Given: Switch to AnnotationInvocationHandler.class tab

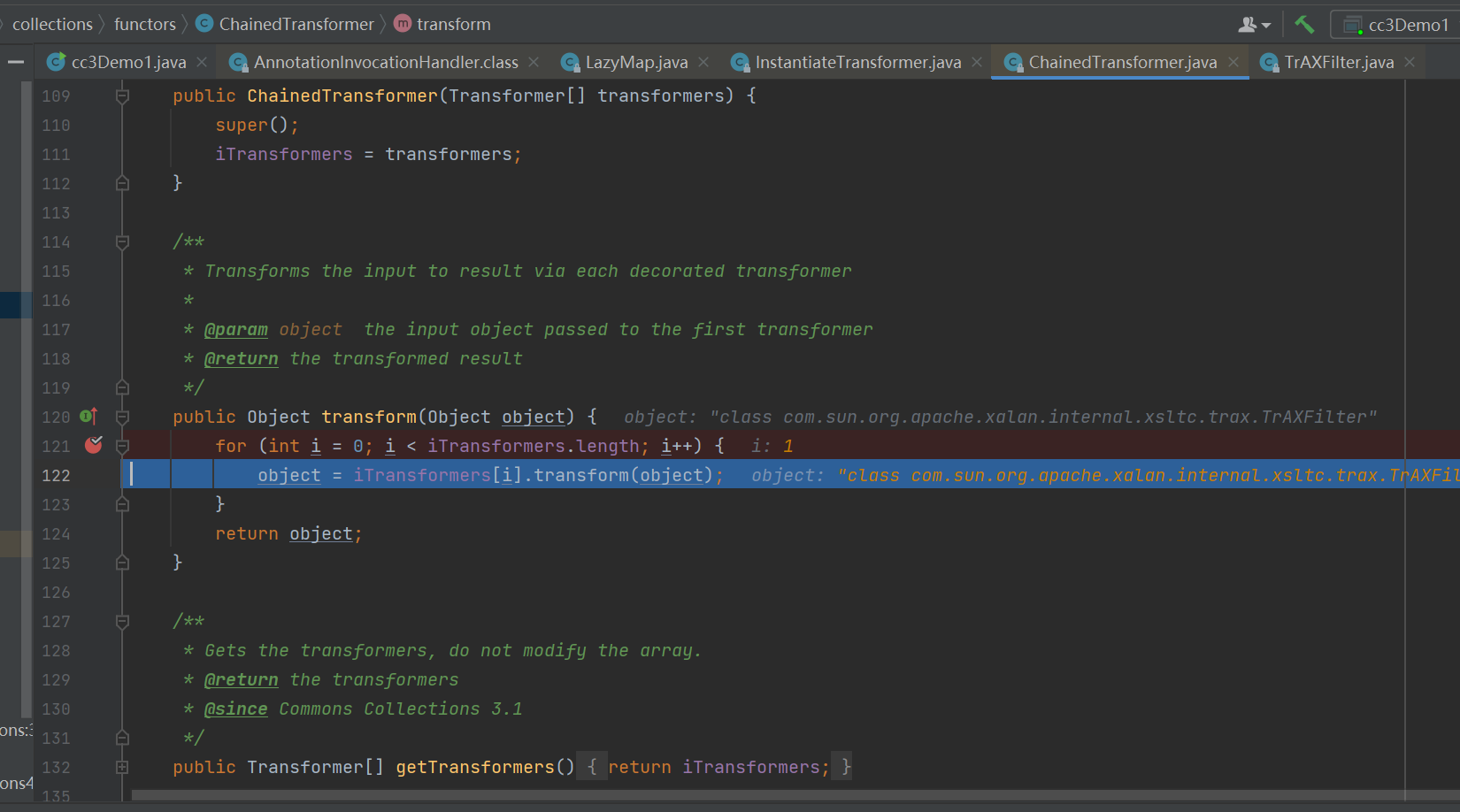Looking at the screenshot, I should (386, 62).
